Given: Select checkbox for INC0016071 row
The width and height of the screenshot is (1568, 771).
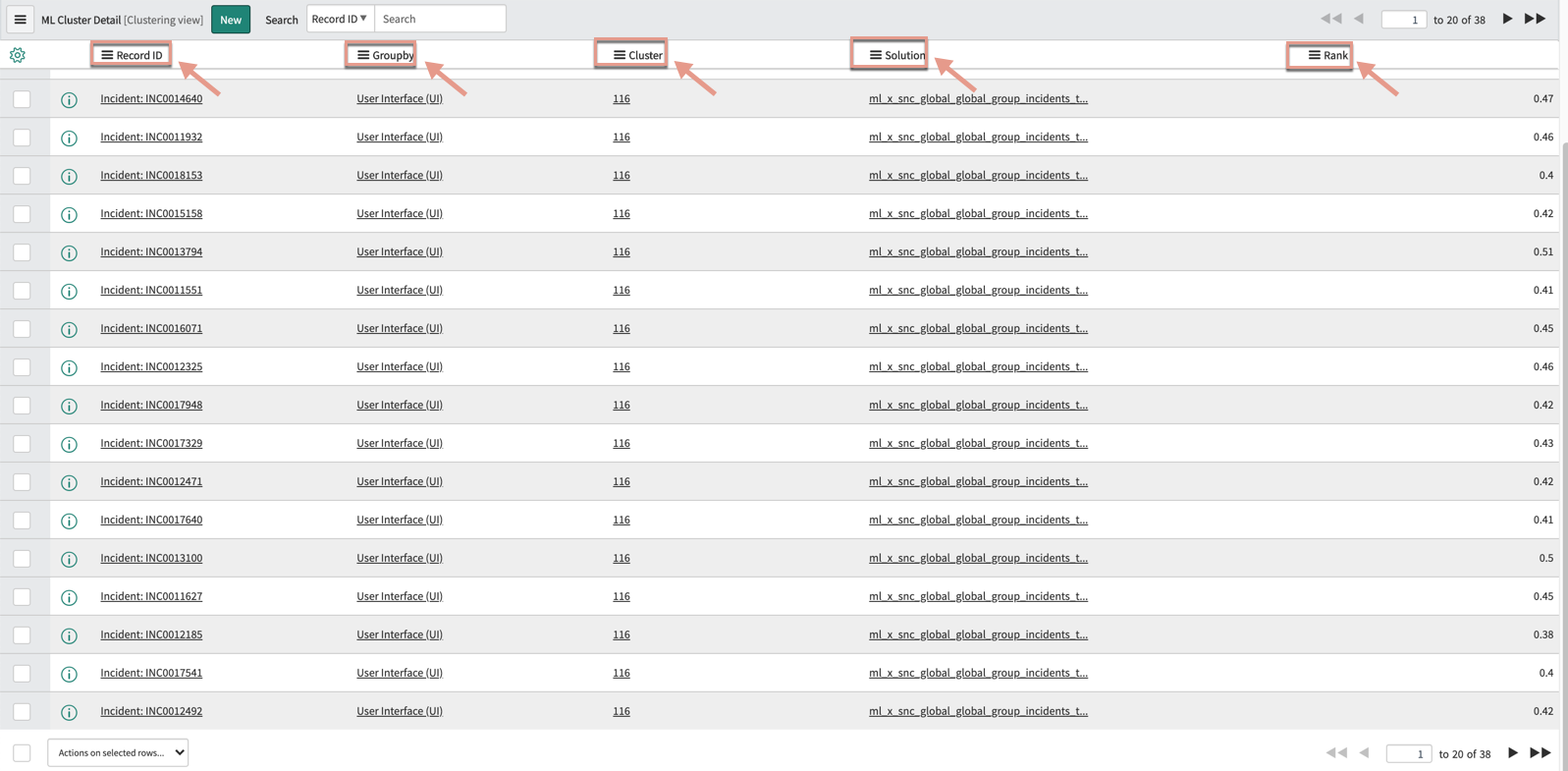Looking at the screenshot, I should 22,329.
